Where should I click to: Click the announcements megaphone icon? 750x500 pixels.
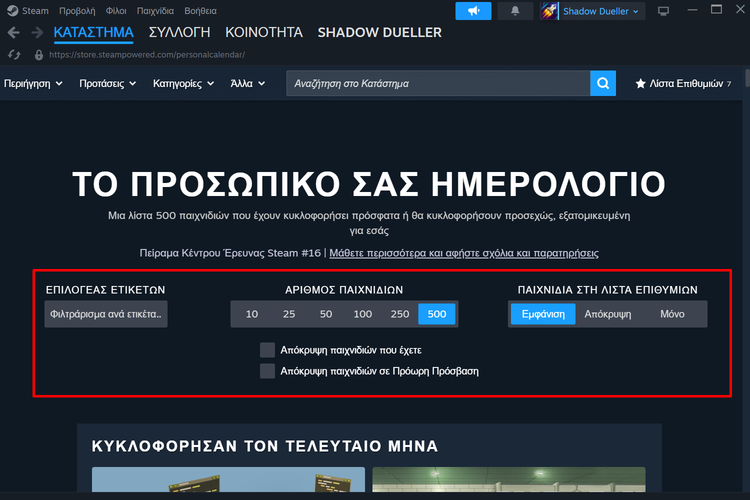coord(473,11)
